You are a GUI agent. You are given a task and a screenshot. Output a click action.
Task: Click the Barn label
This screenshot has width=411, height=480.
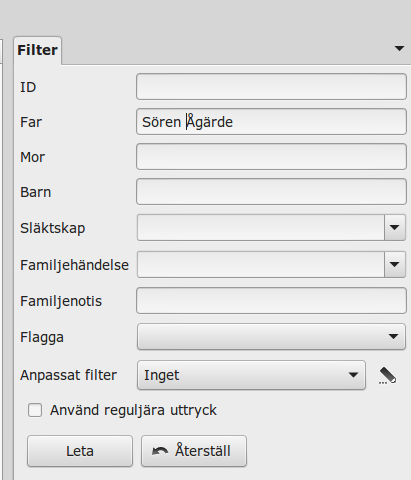coord(35,192)
